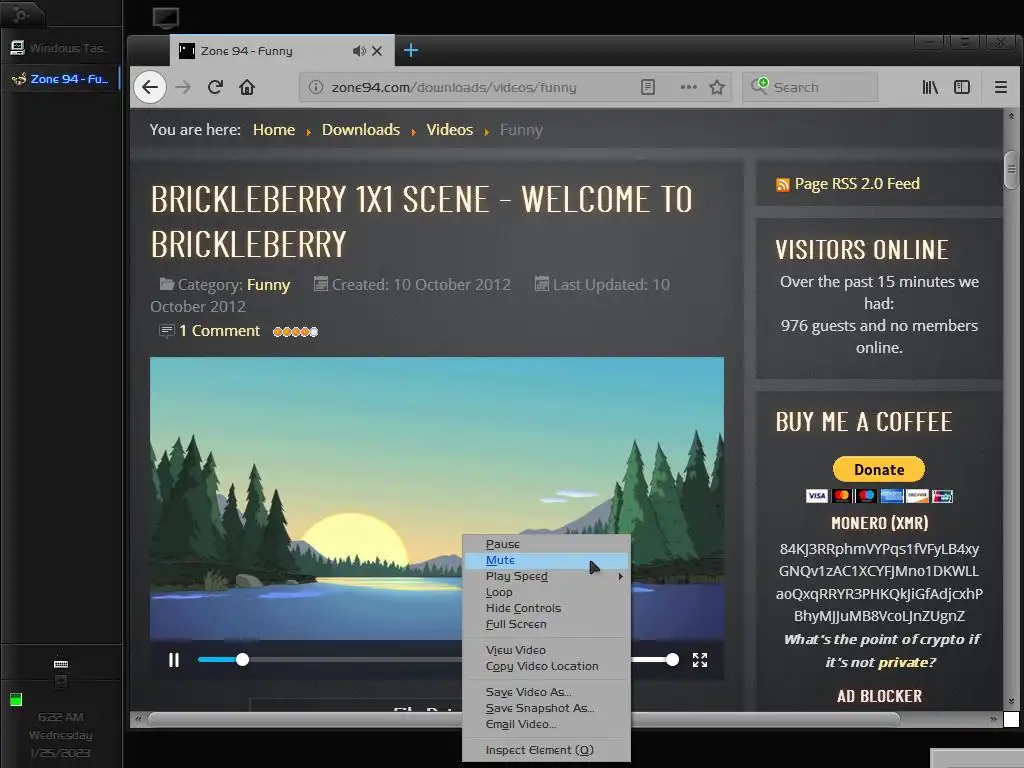The height and width of the screenshot is (768, 1024).
Task: Open a new tab with plus icon
Action: click(x=411, y=50)
